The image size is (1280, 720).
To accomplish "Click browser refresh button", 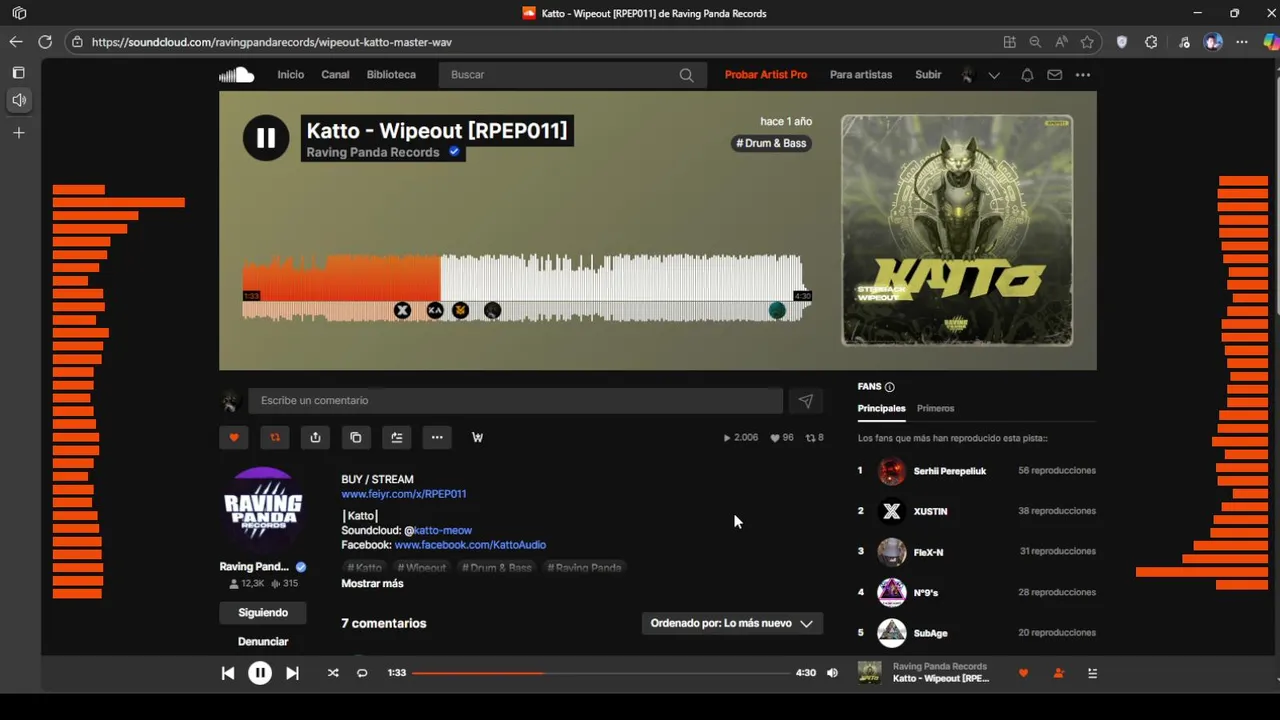I will pos(45,42).
